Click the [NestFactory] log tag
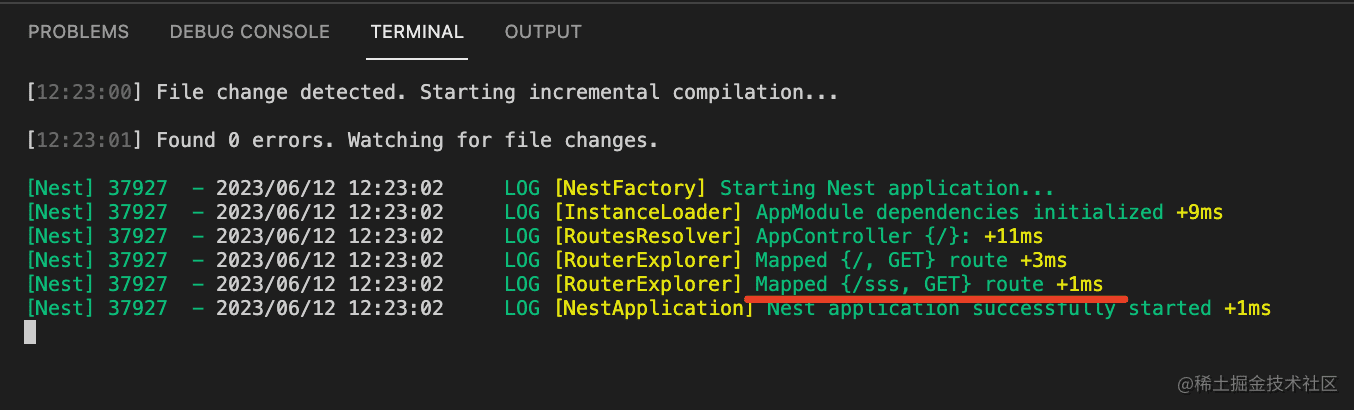Viewport: 1354px width, 410px height. (x=631, y=188)
